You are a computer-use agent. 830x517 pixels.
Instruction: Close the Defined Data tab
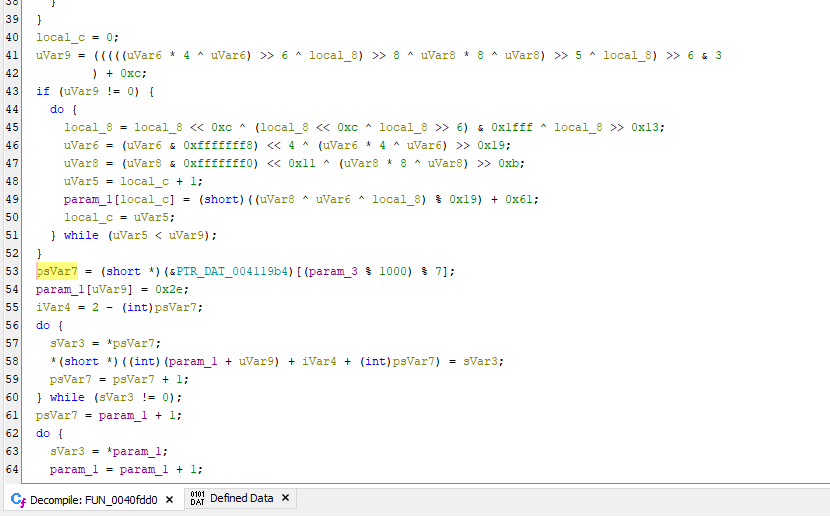[285, 498]
